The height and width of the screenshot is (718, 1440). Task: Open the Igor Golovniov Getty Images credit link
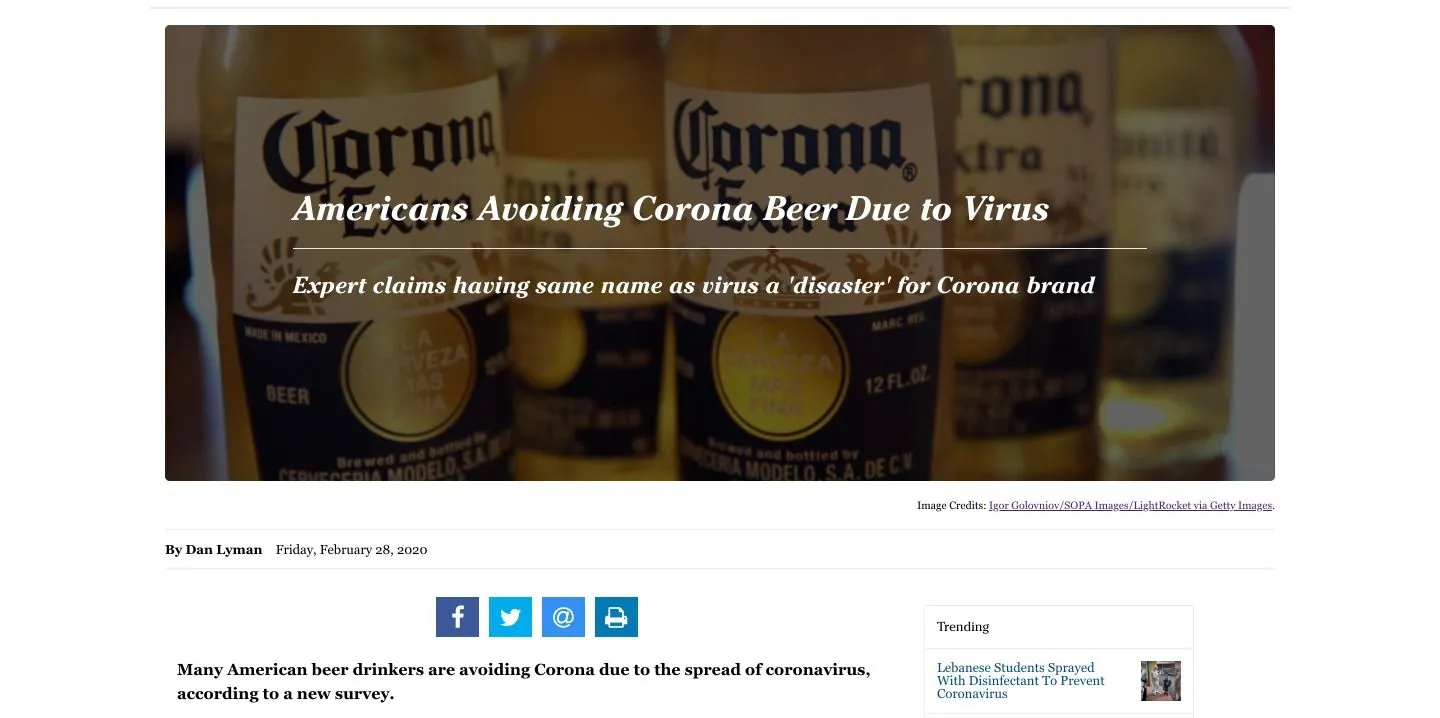[1130, 506]
